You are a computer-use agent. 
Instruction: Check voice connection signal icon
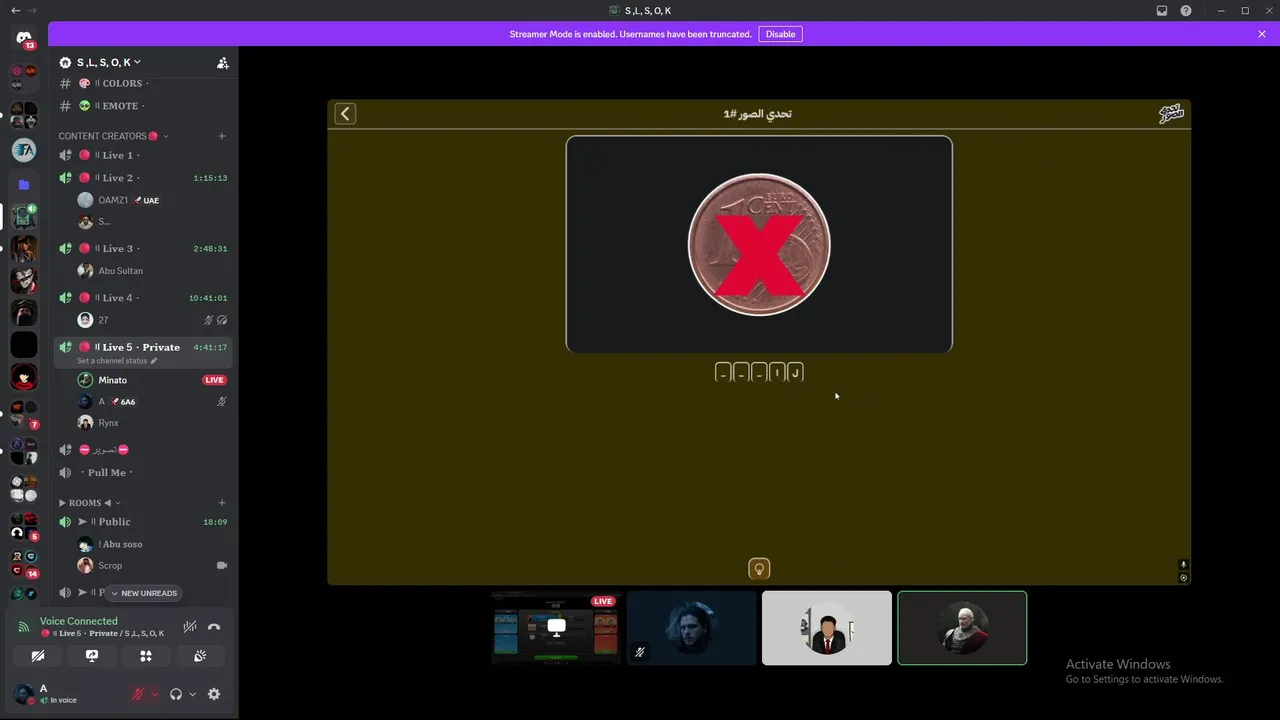pos(24,627)
